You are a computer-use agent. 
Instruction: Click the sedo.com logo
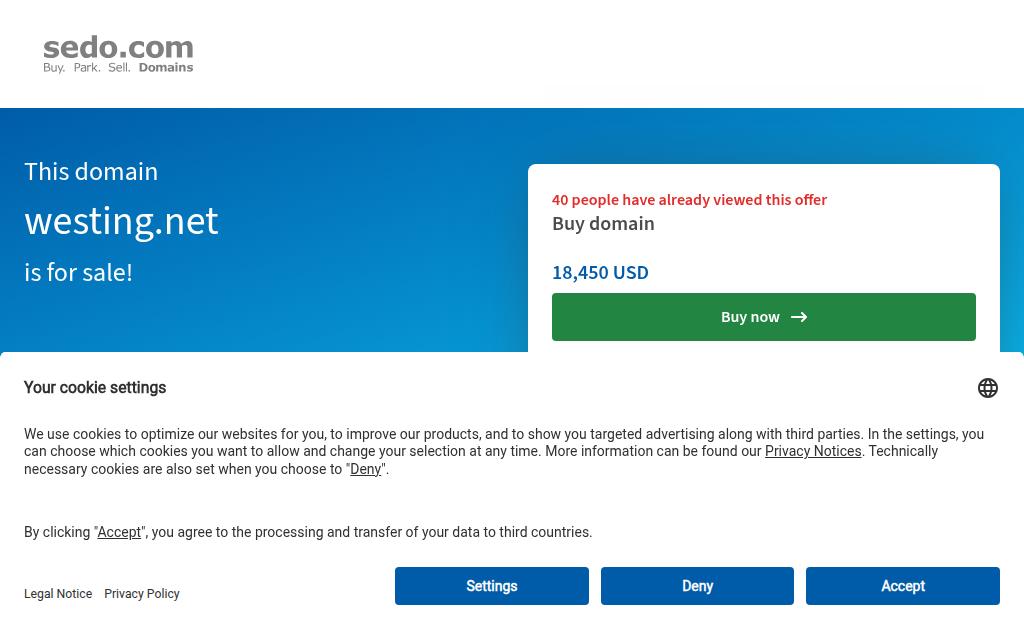[x=118, y=55]
